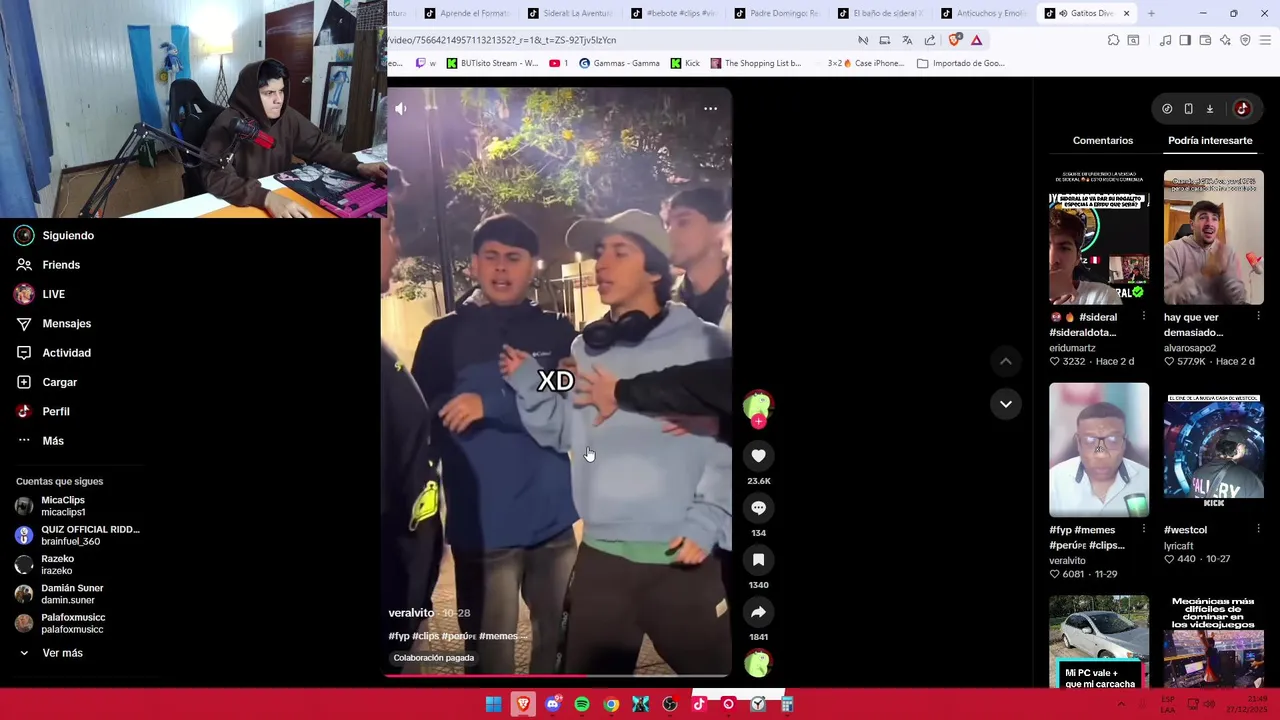Open the 'El baño de sideral' browser tab
This screenshot has width=1280, height=720.
tap(880, 13)
